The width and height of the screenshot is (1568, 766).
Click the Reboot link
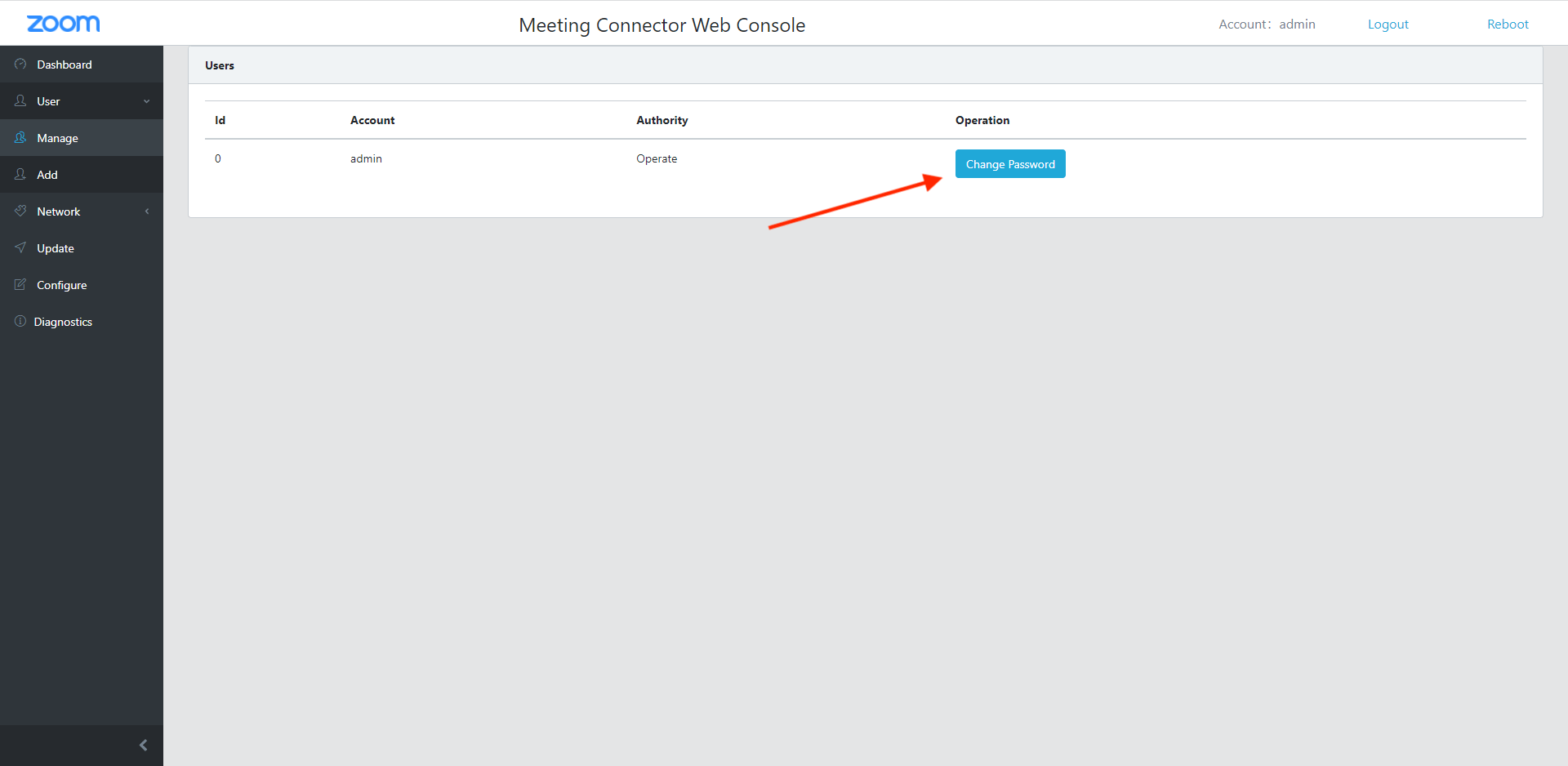pos(1508,24)
